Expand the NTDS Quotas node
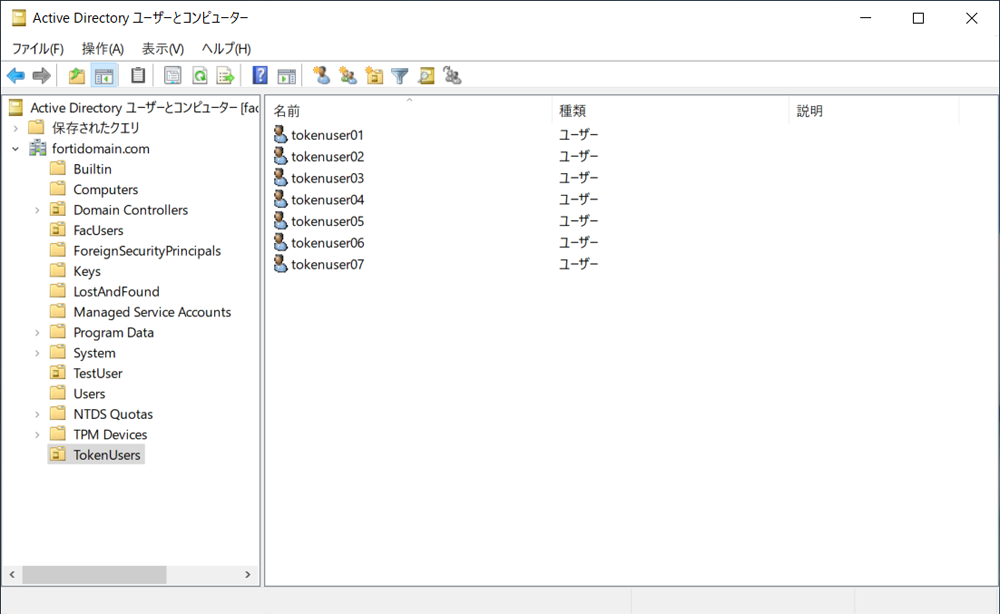Screen dimensions: 1000x614 point(37,414)
